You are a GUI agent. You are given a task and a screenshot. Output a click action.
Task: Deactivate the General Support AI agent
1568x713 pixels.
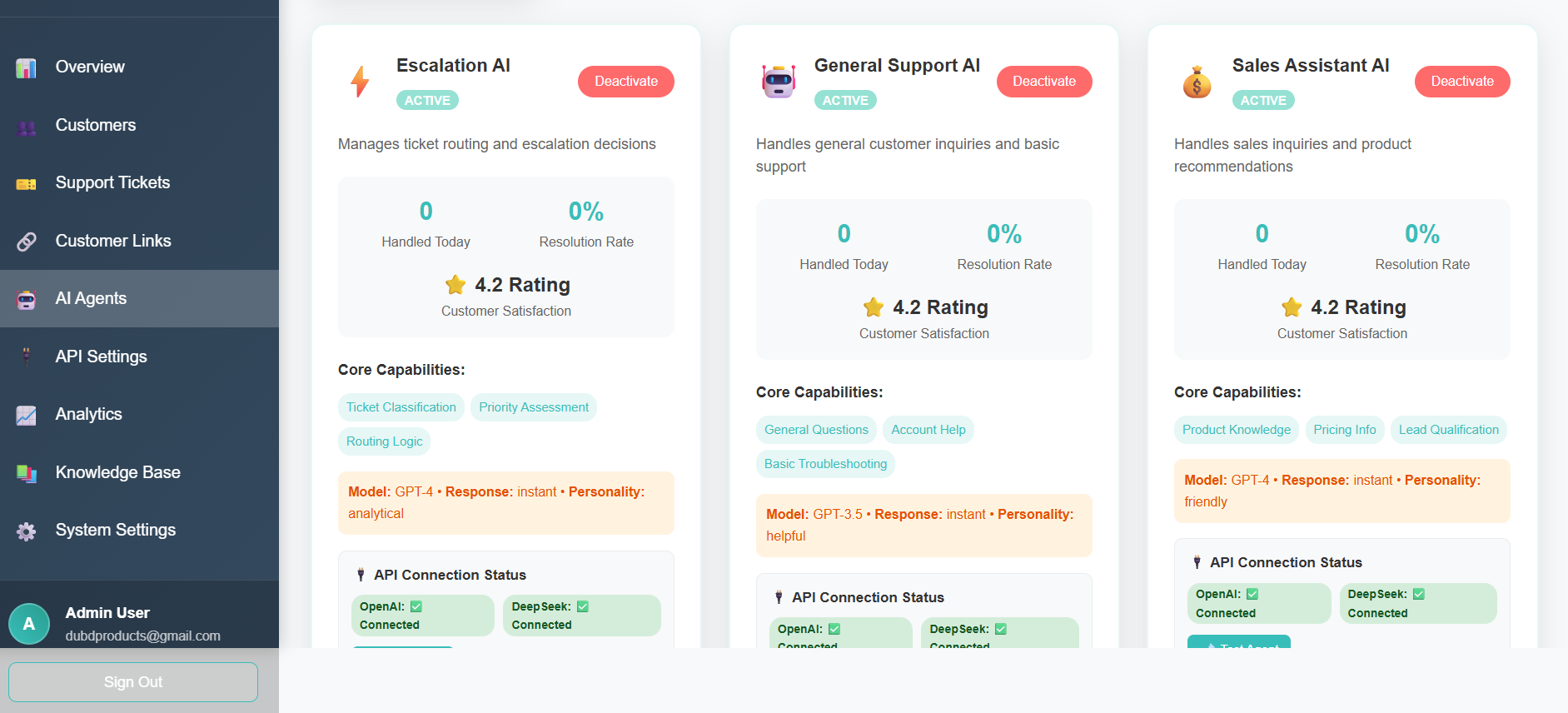tap(1044, 81)
